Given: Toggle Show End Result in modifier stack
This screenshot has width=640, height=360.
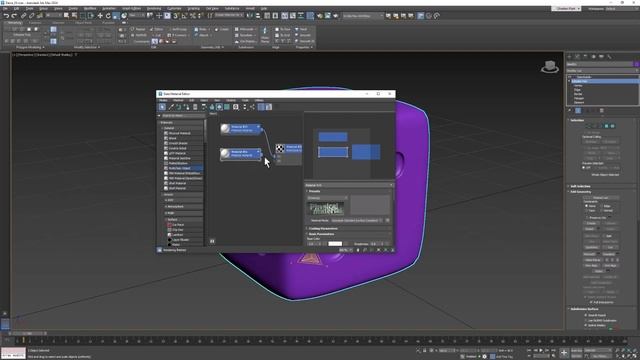Looking at the screenshot, I should 578,111.
